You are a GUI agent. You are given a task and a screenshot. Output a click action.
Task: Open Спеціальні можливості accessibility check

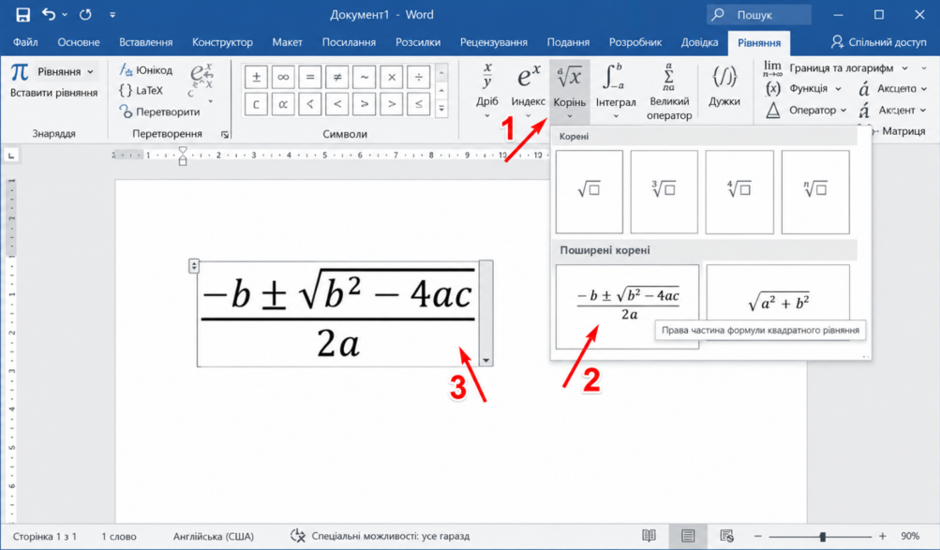380,536
